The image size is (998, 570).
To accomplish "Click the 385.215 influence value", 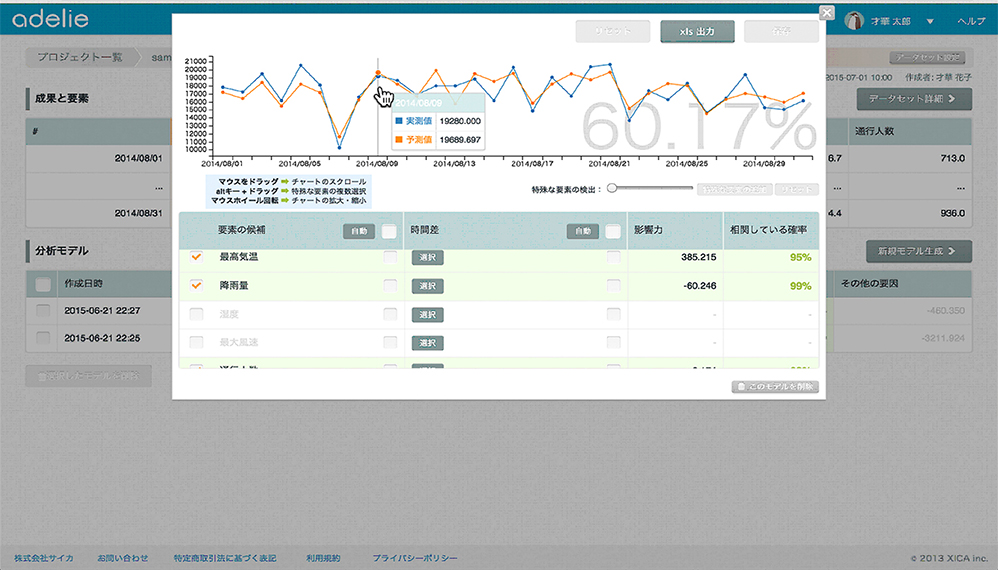I will point(698,257).
